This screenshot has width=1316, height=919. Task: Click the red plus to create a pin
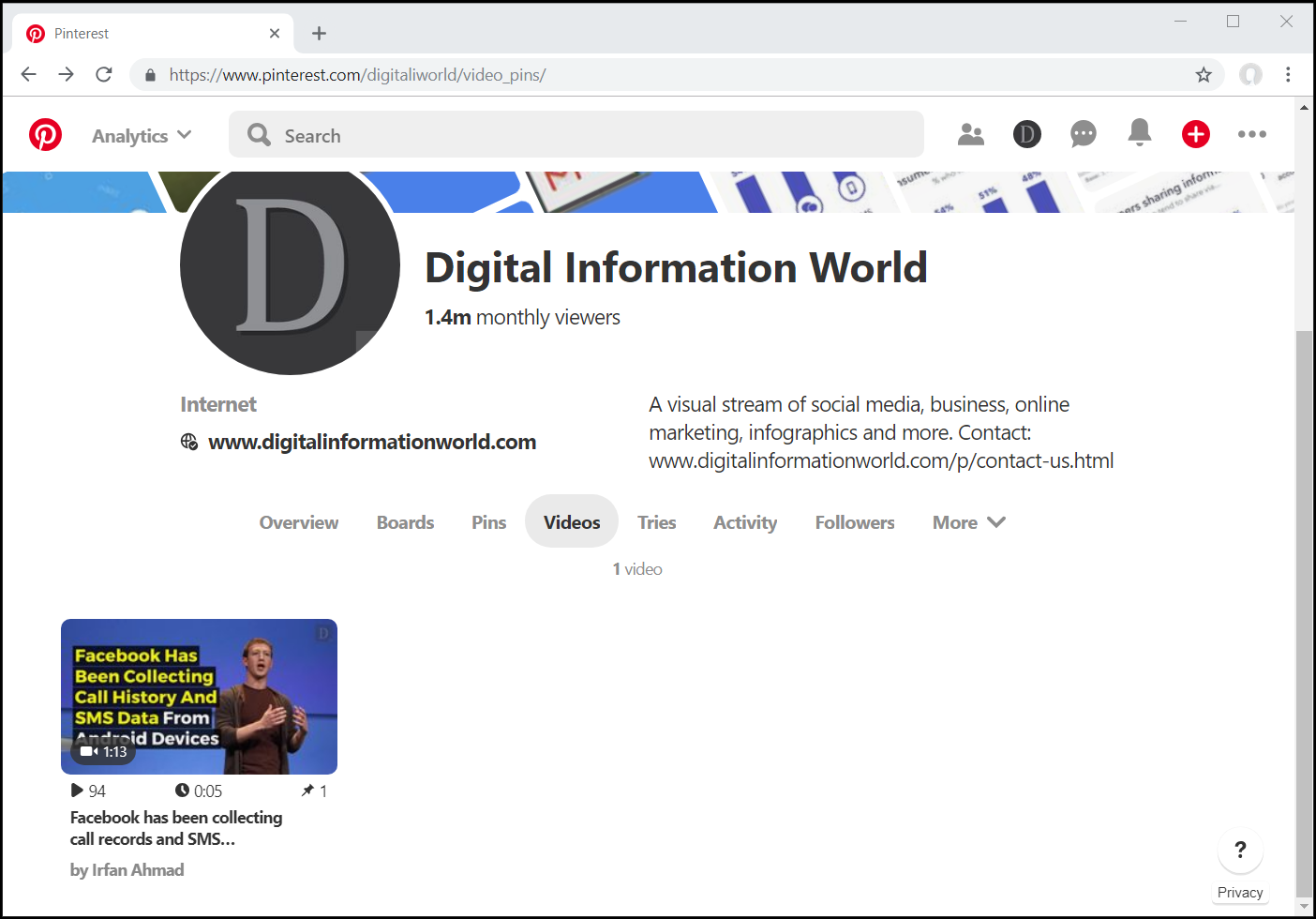1196,134
